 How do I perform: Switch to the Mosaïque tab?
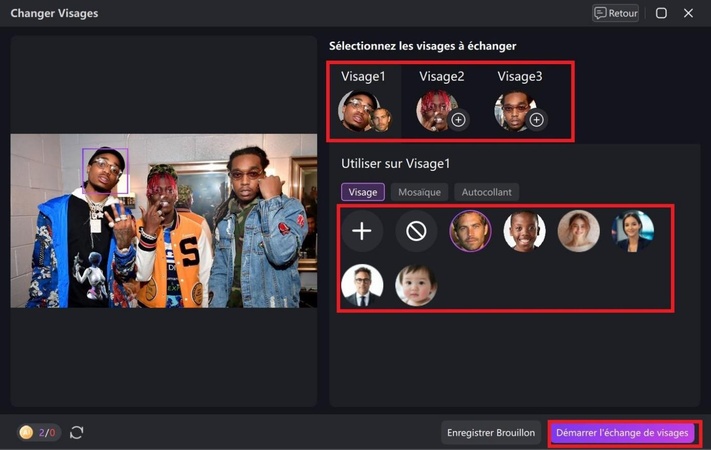[x=419, y=192]
